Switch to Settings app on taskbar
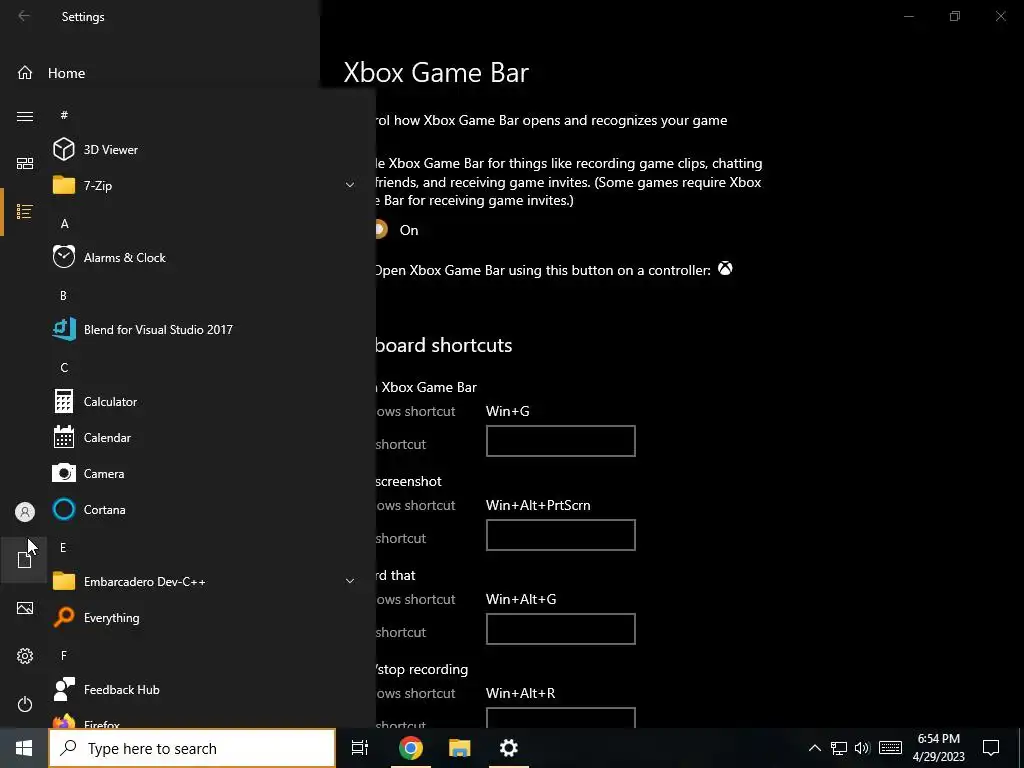 point(509,748)
